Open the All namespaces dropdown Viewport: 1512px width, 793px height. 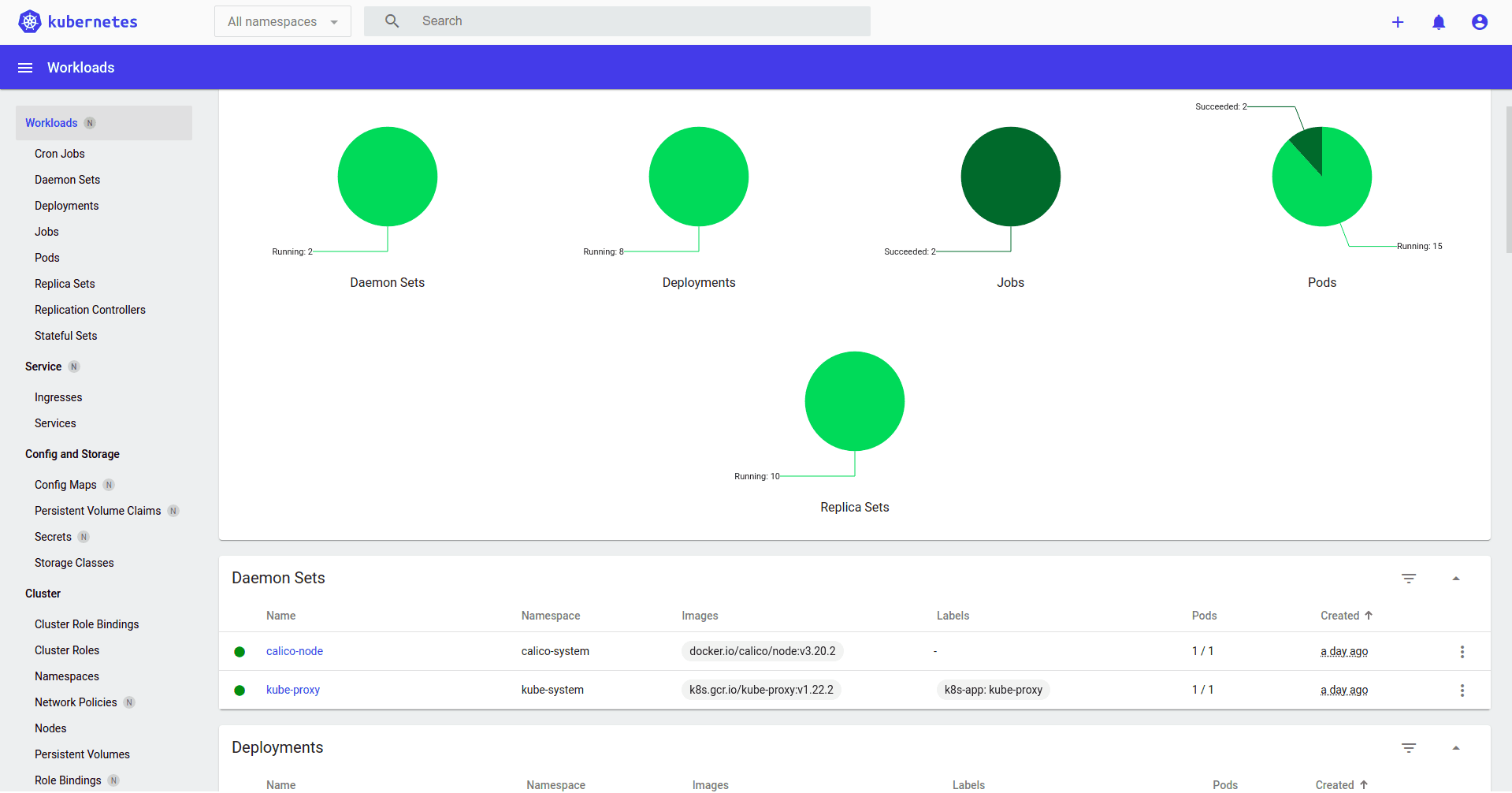[282, 21]
